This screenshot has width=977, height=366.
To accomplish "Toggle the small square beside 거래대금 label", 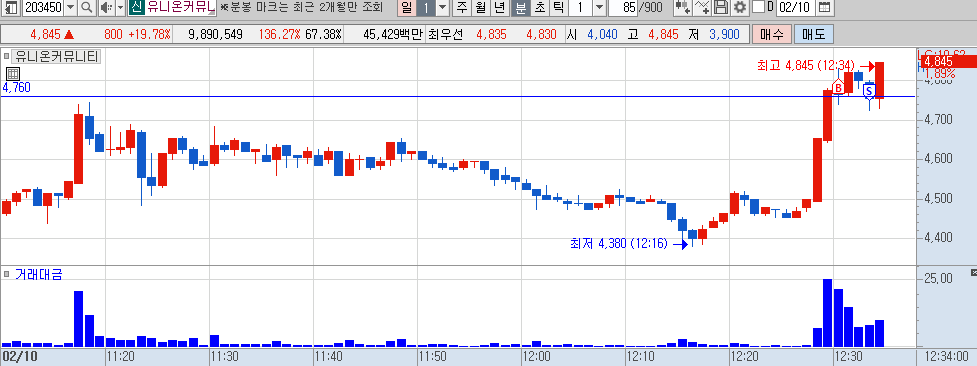I will [x=6, y=273].
